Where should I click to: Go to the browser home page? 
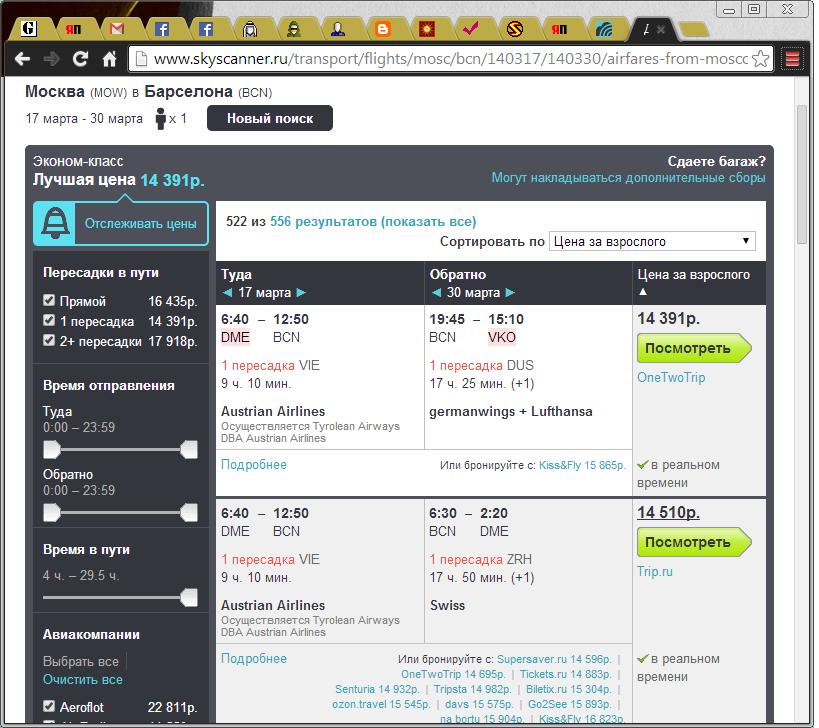110,59
